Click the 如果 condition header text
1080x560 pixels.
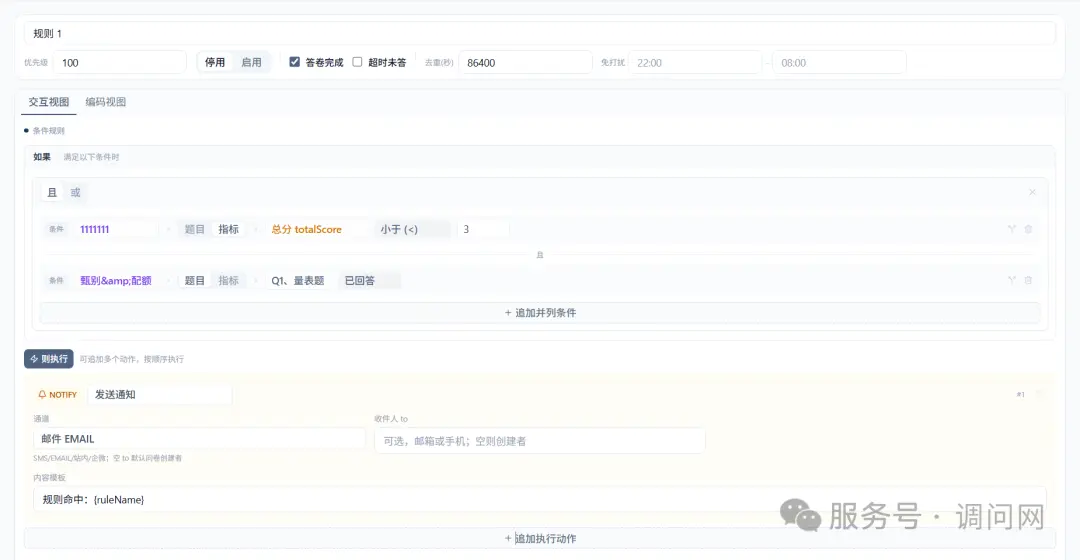(42, 157)
